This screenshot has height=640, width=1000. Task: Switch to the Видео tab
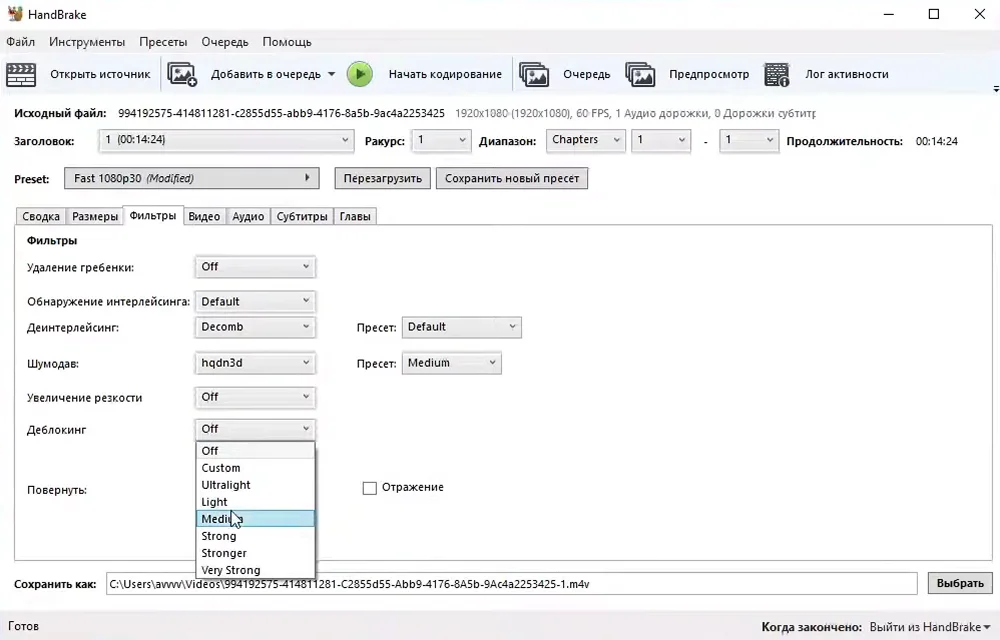click(204, 216)
